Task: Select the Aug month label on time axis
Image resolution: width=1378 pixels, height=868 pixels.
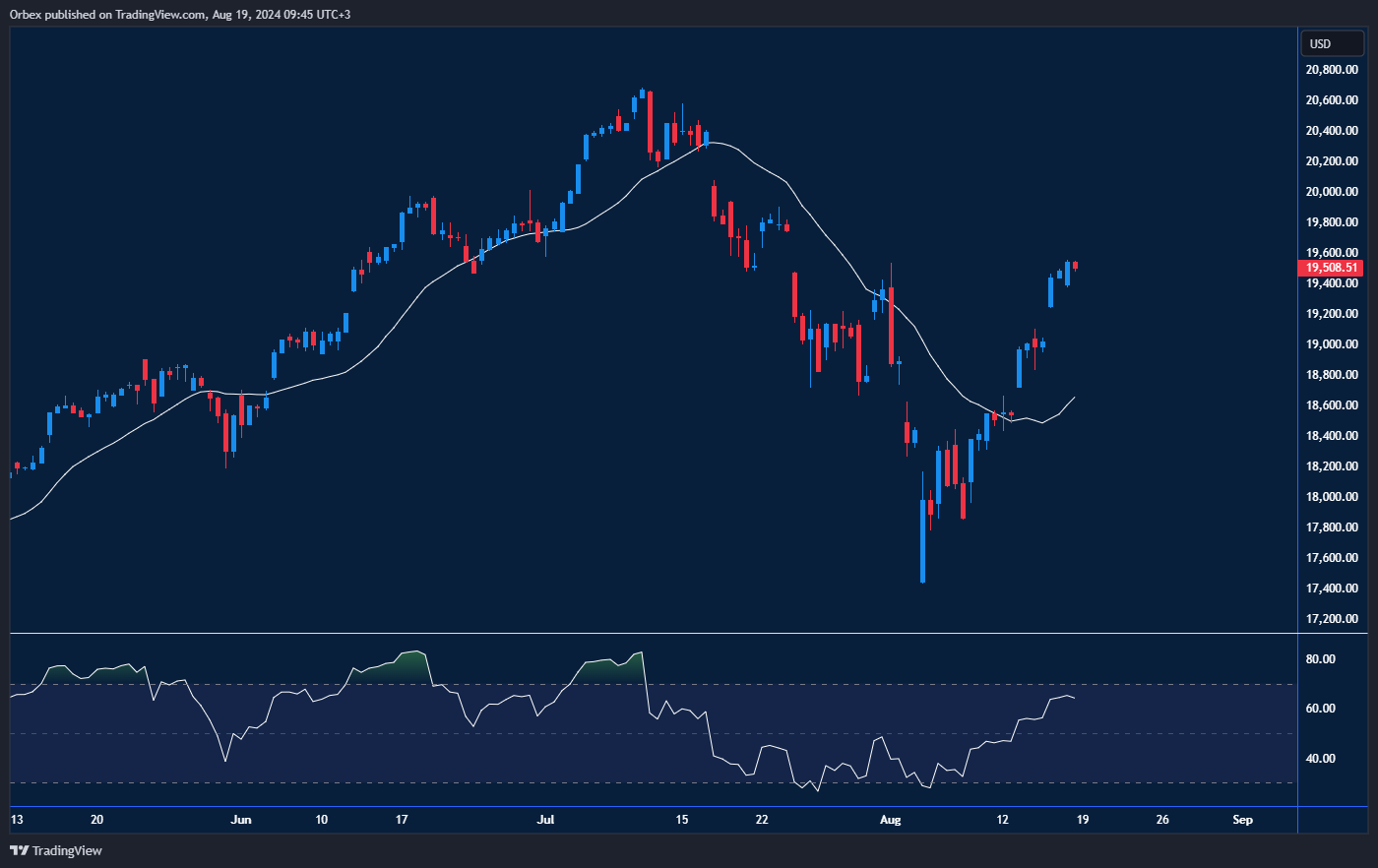Action: tap(890, 820)
